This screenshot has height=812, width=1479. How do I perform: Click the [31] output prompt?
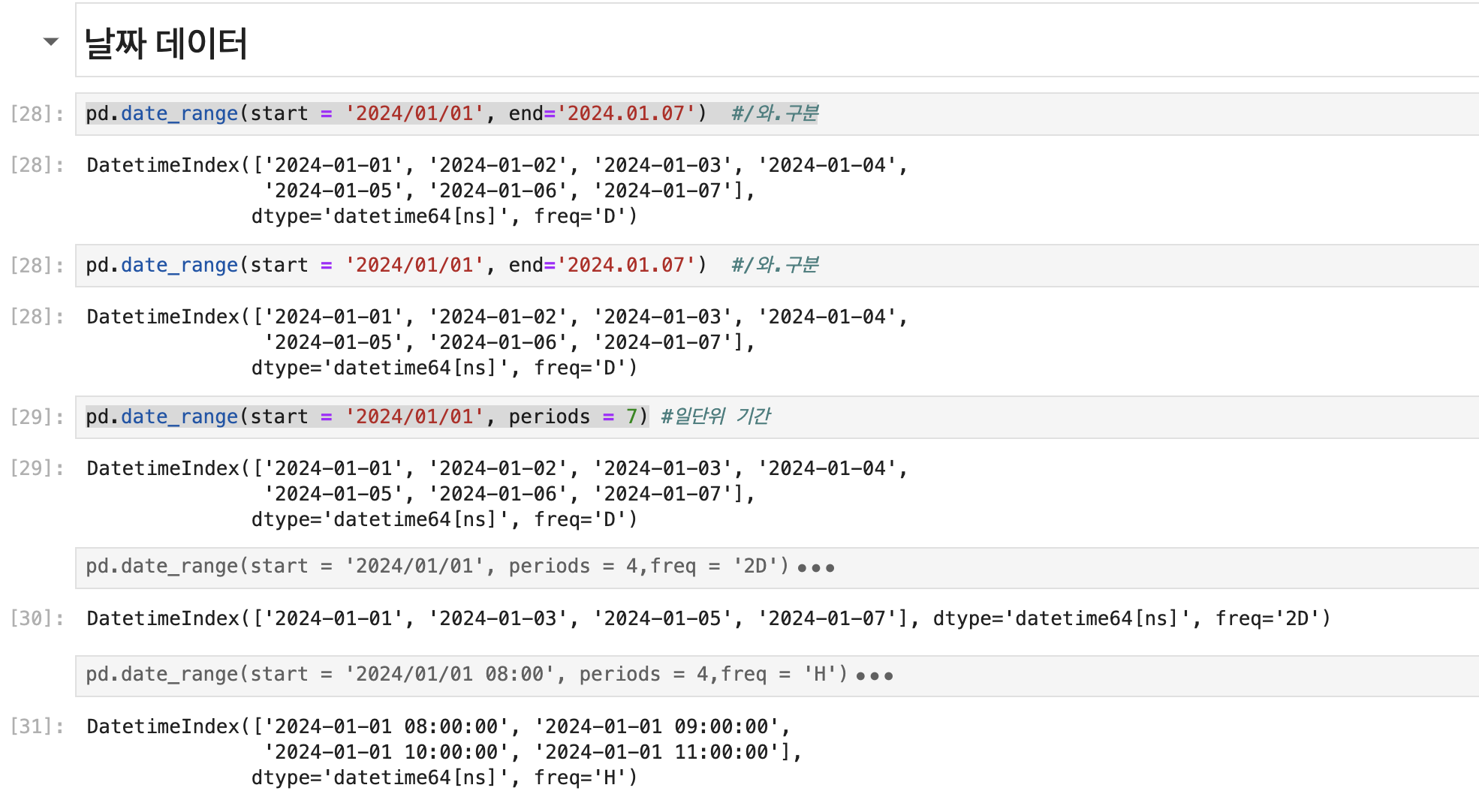coord(37,726)
